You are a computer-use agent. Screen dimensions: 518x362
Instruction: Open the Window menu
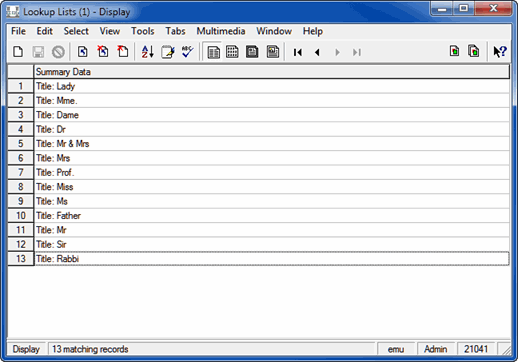[x=274, y=31]
